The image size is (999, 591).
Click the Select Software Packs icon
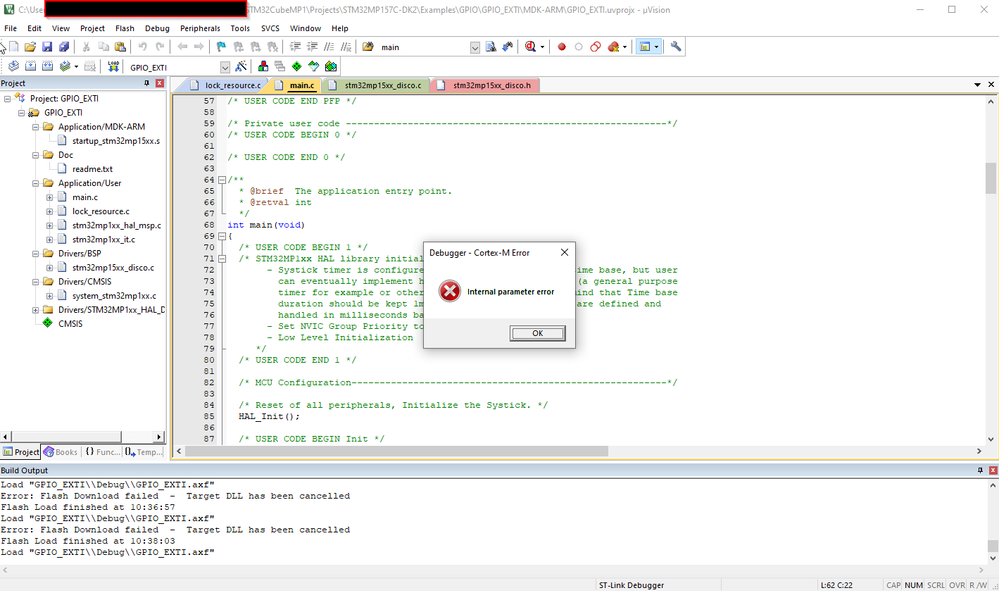pyautogui.click(x=313, y=66)
